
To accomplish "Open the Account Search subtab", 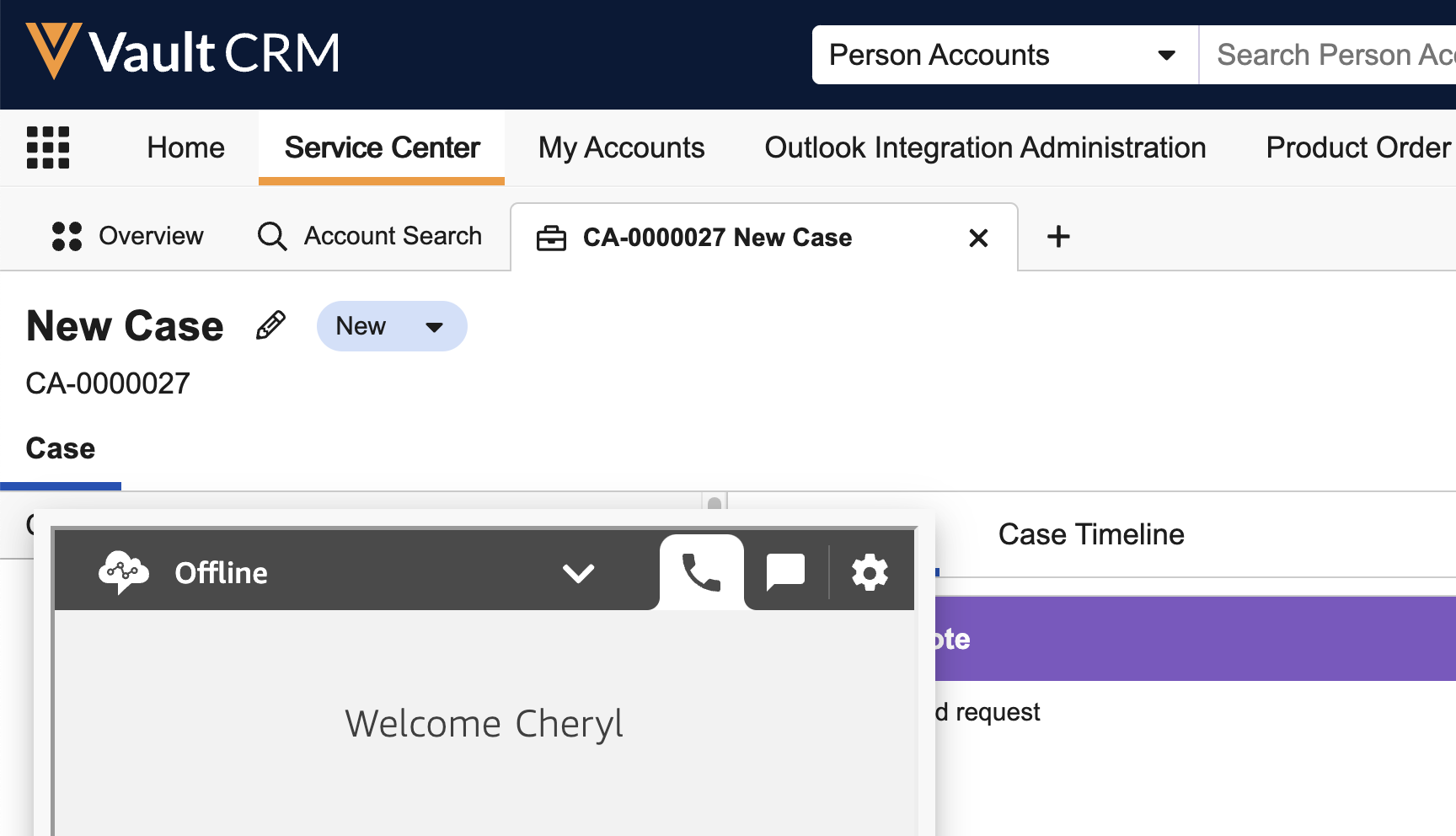I will click(x=370, y=236).
